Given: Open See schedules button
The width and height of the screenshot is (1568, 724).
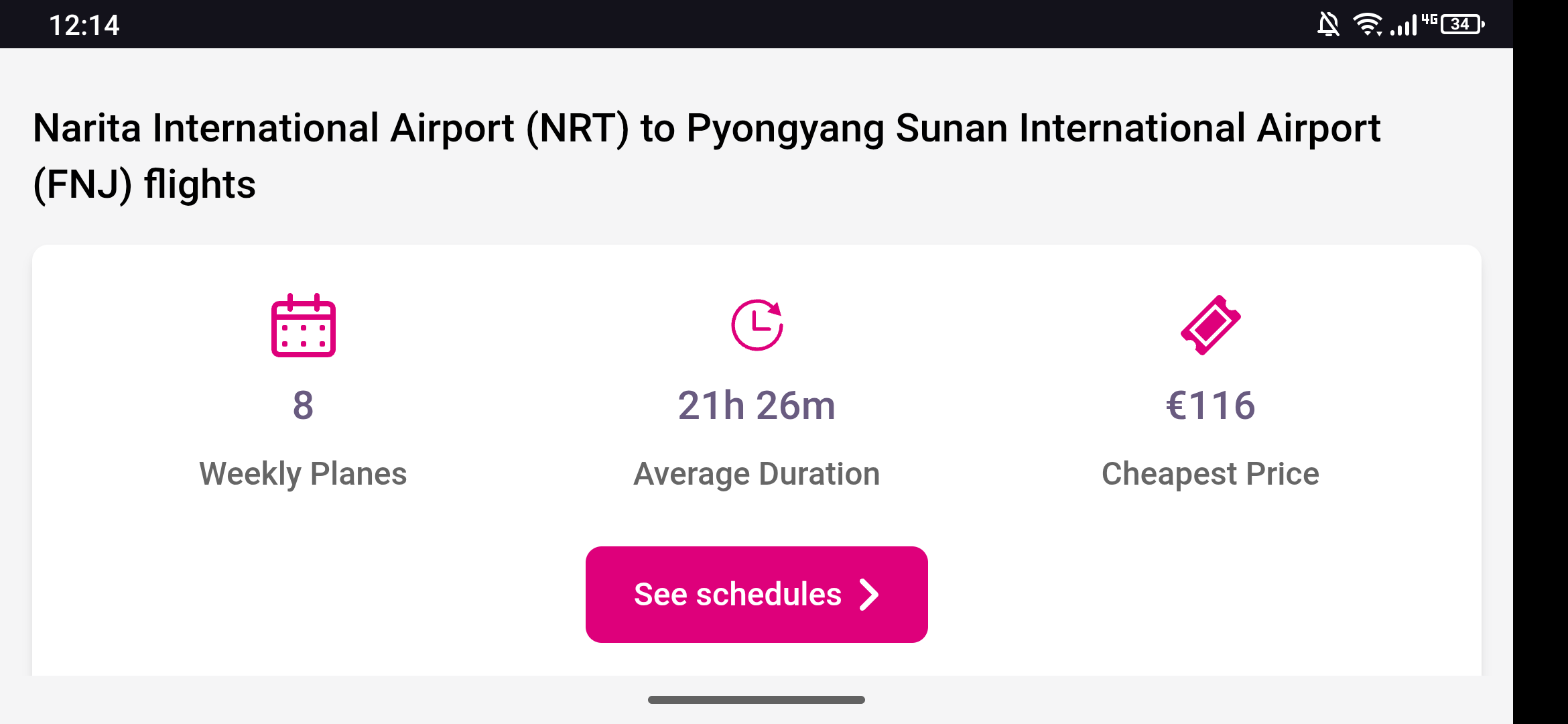Looking at the screenshot, I should pos(757,595).
